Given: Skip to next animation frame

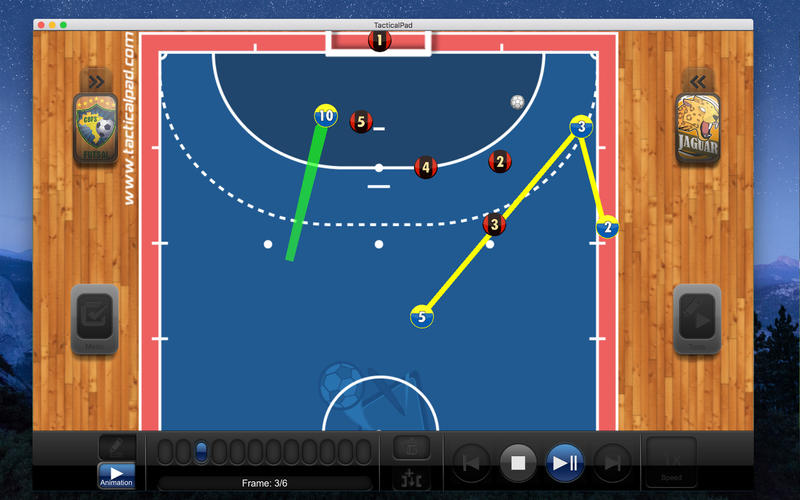Looking at the screenshot, I should (x=612, y=463).
